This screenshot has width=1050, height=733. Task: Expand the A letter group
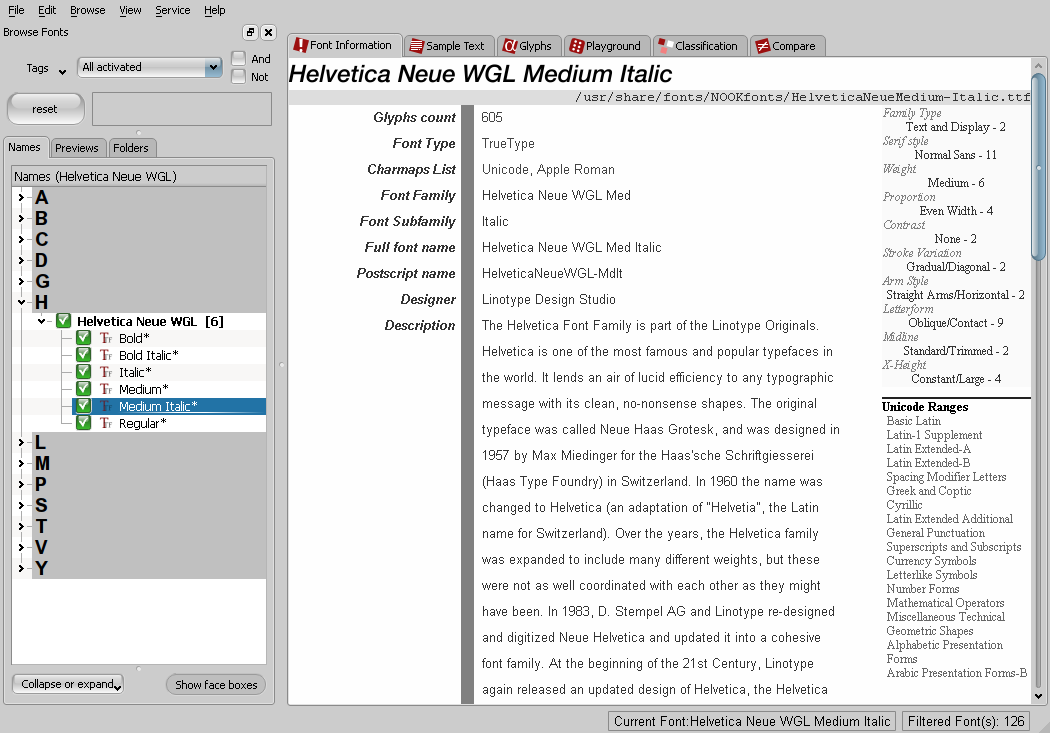(x=21, y=197)
